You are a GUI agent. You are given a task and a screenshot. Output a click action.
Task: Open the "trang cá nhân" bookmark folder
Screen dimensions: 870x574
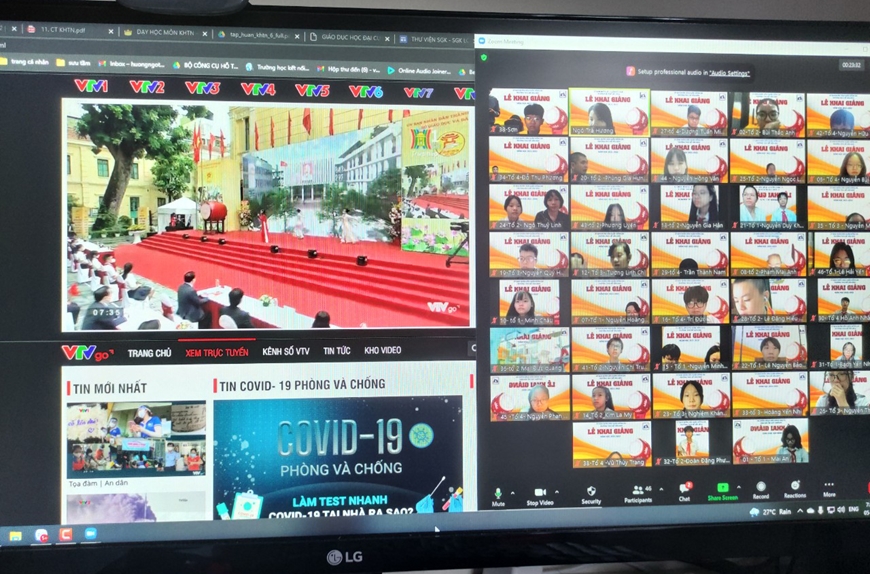pos(24,62)
